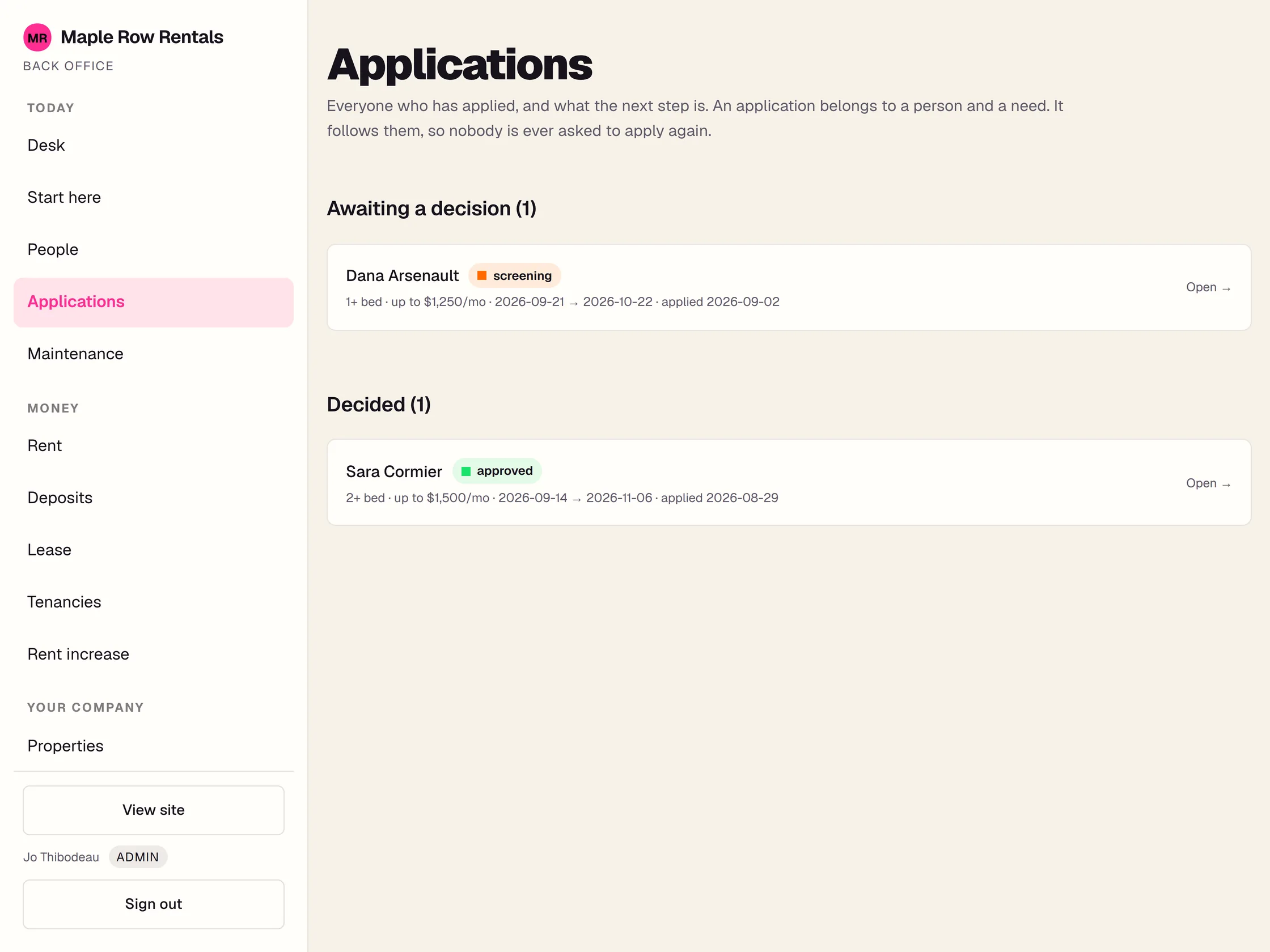Open Sara Cormier's application link
Screen dimensions: 1270x952
tap(1208, 483)
